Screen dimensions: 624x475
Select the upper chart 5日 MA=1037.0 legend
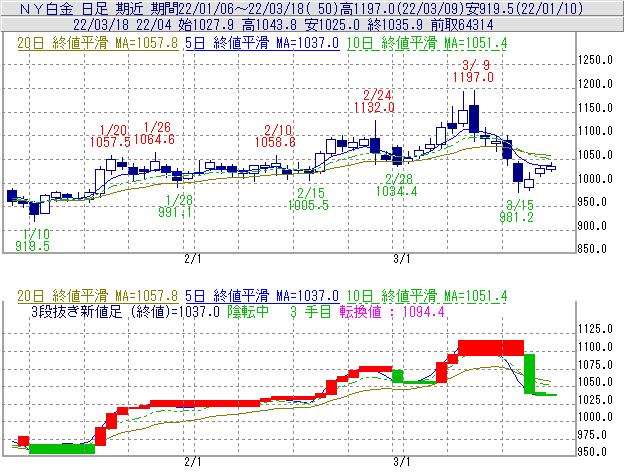[262, 43]
